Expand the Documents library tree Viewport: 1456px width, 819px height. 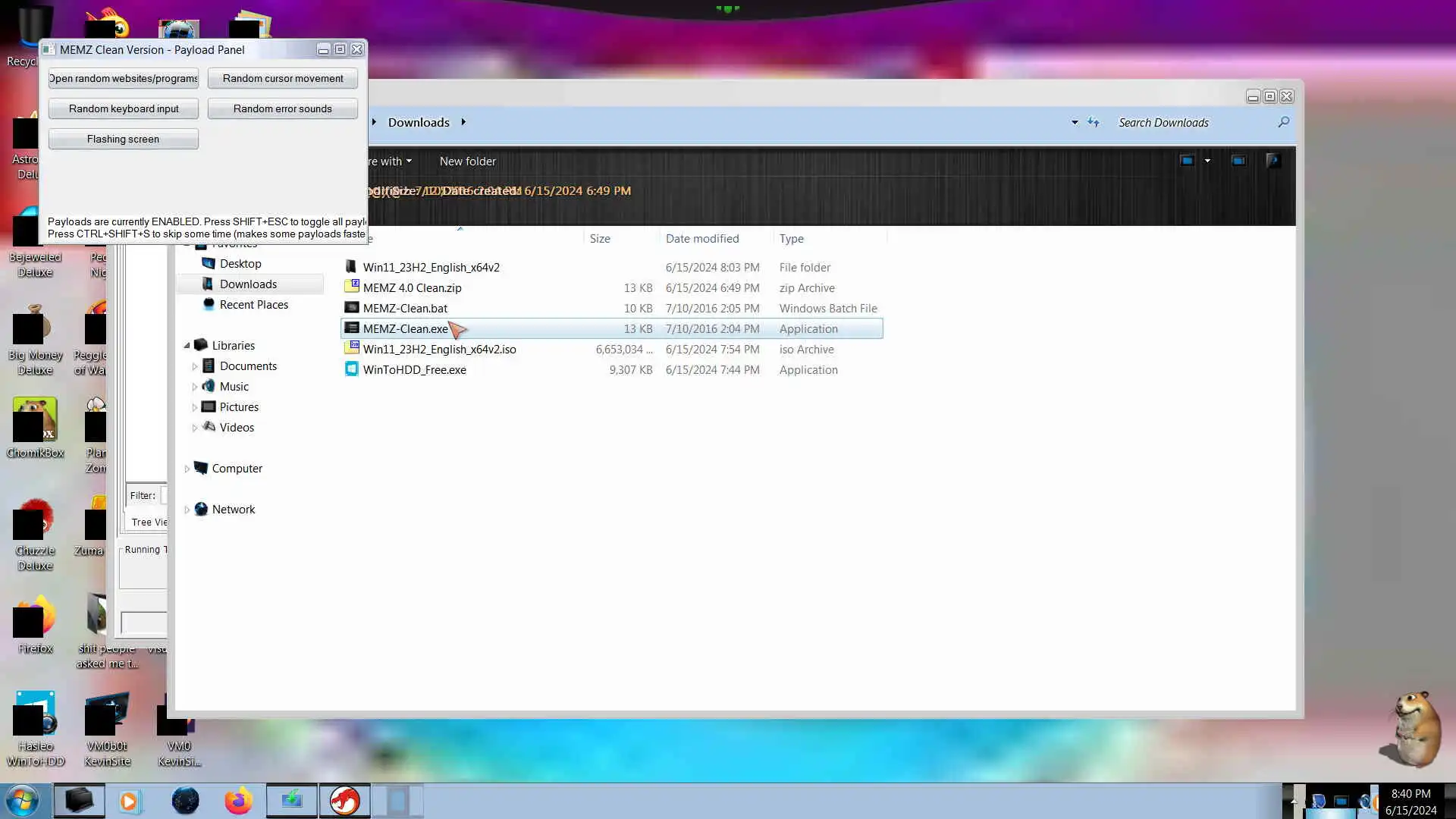[195, 366]
